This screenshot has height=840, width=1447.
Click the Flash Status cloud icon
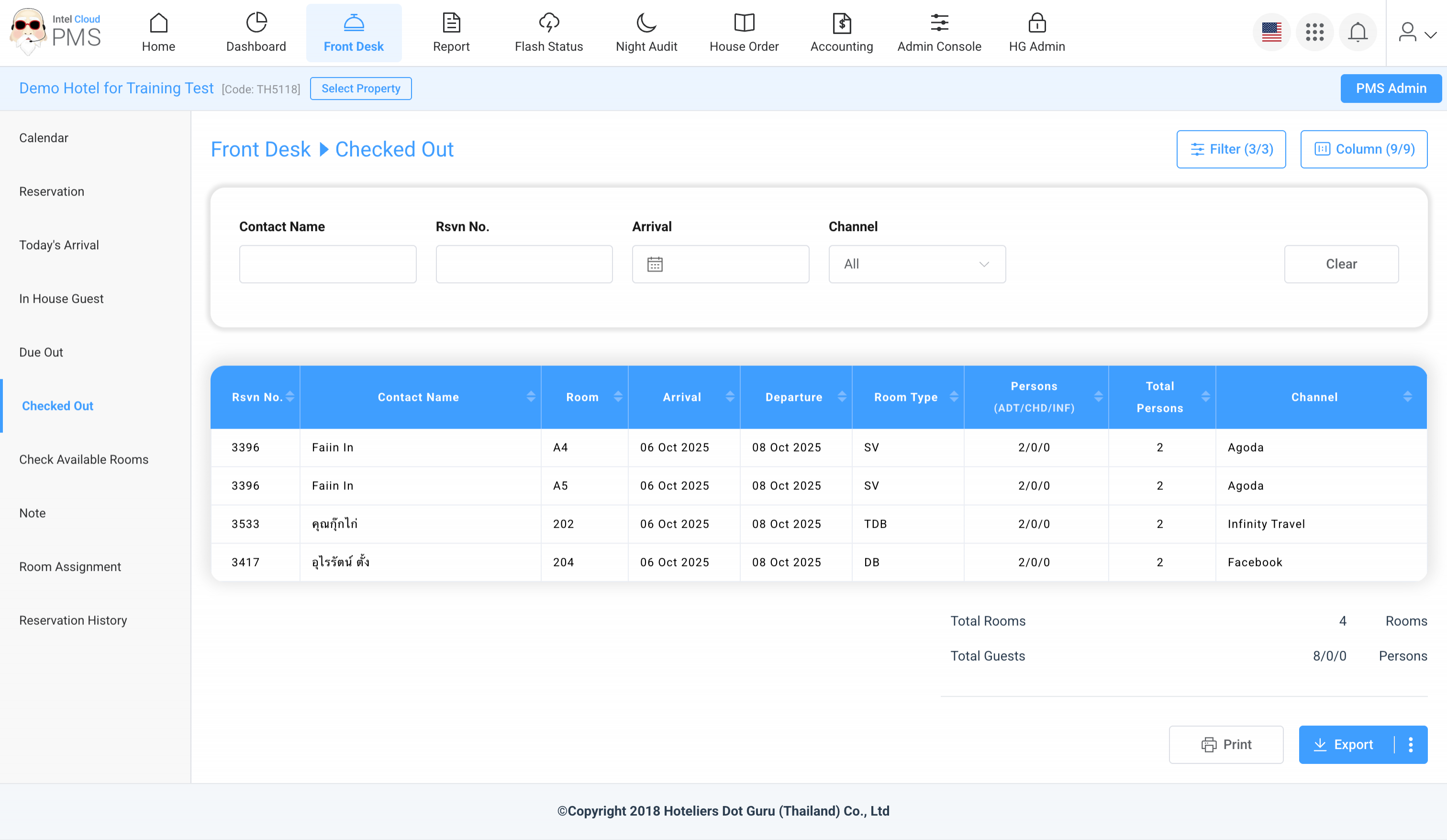[x=548, y=23]
